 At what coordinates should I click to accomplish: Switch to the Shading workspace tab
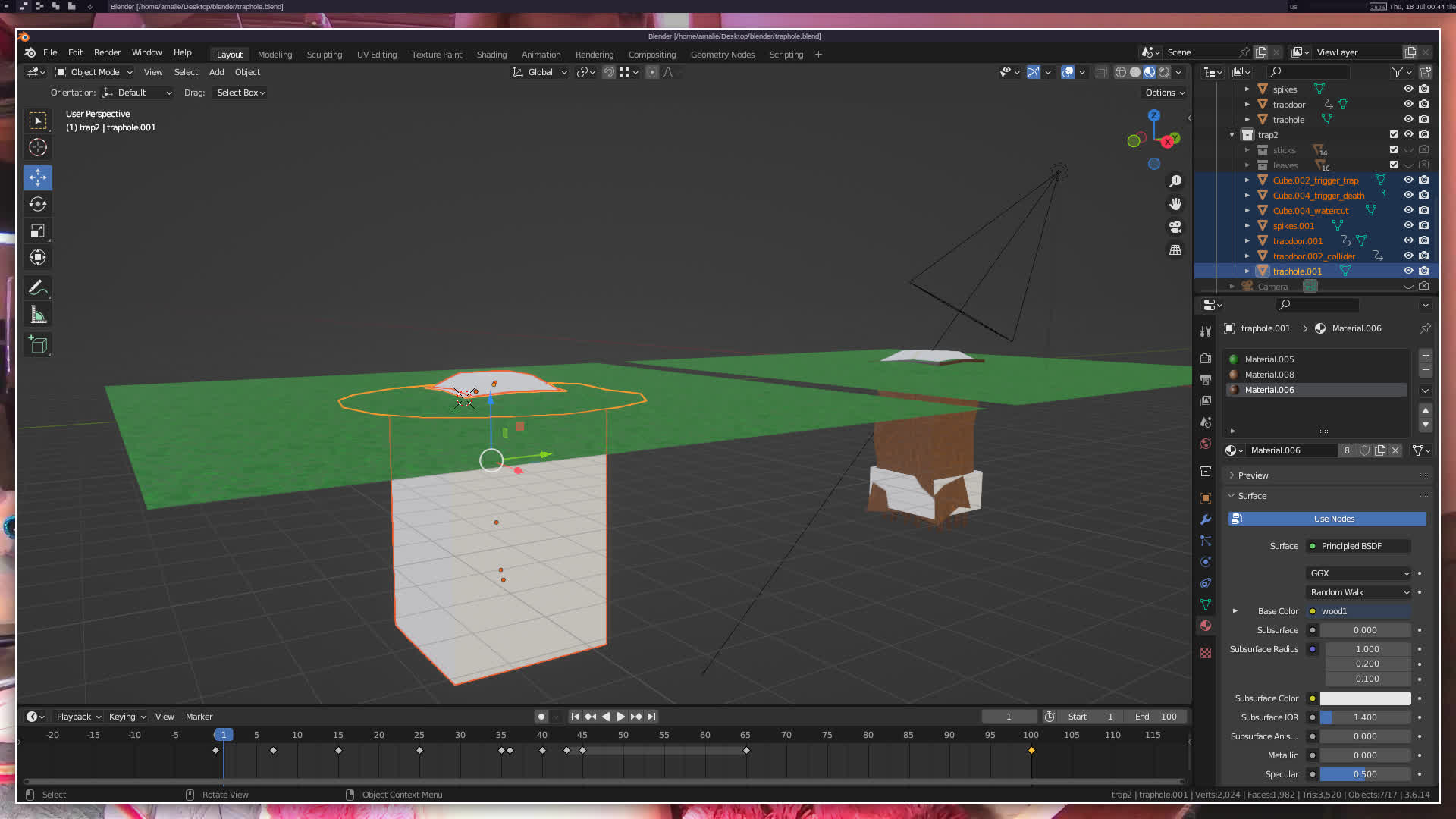click(x=491, y=55)
